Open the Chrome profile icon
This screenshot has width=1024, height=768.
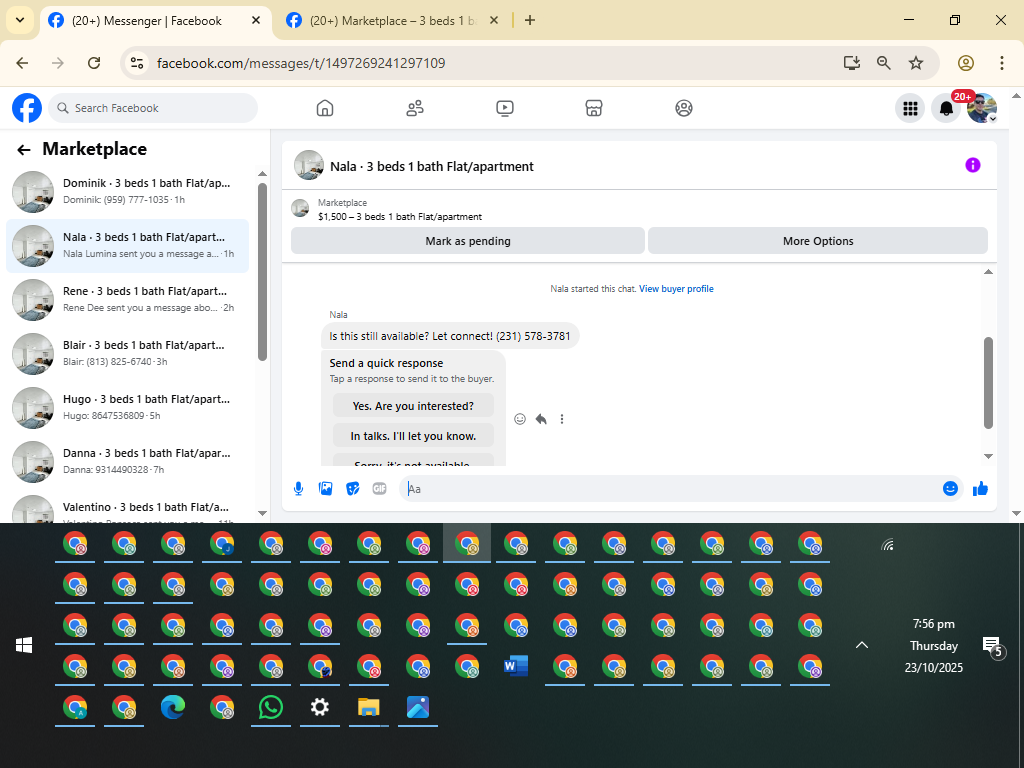click(966, 63)
